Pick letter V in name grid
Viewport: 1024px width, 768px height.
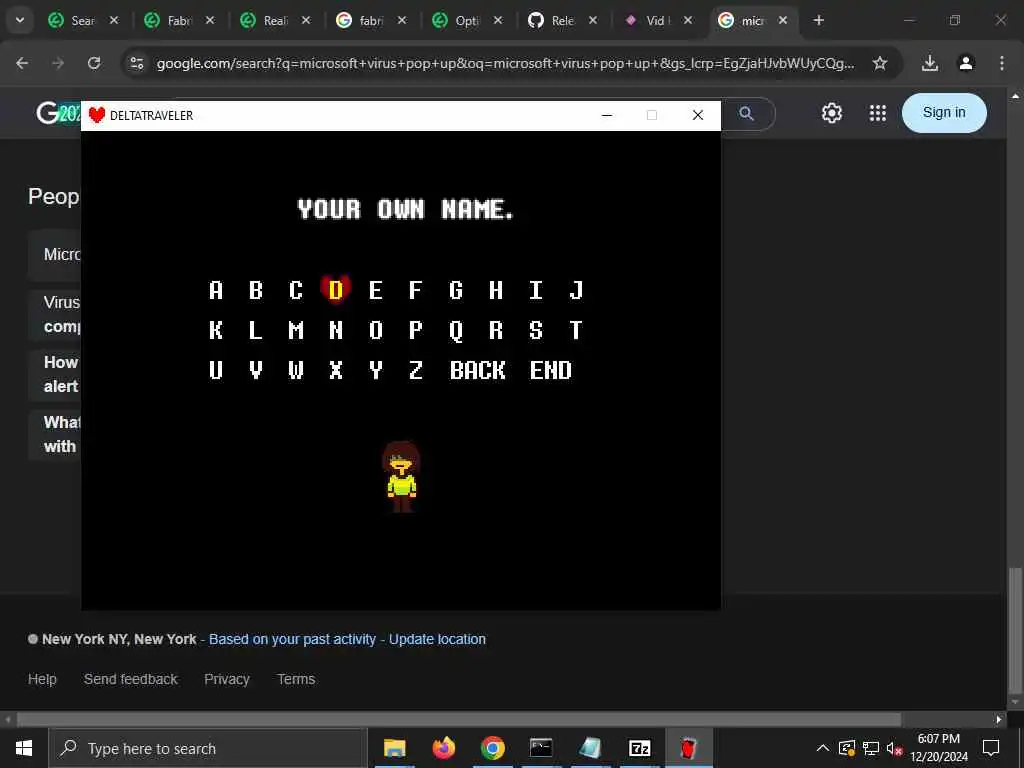point(256,370)
